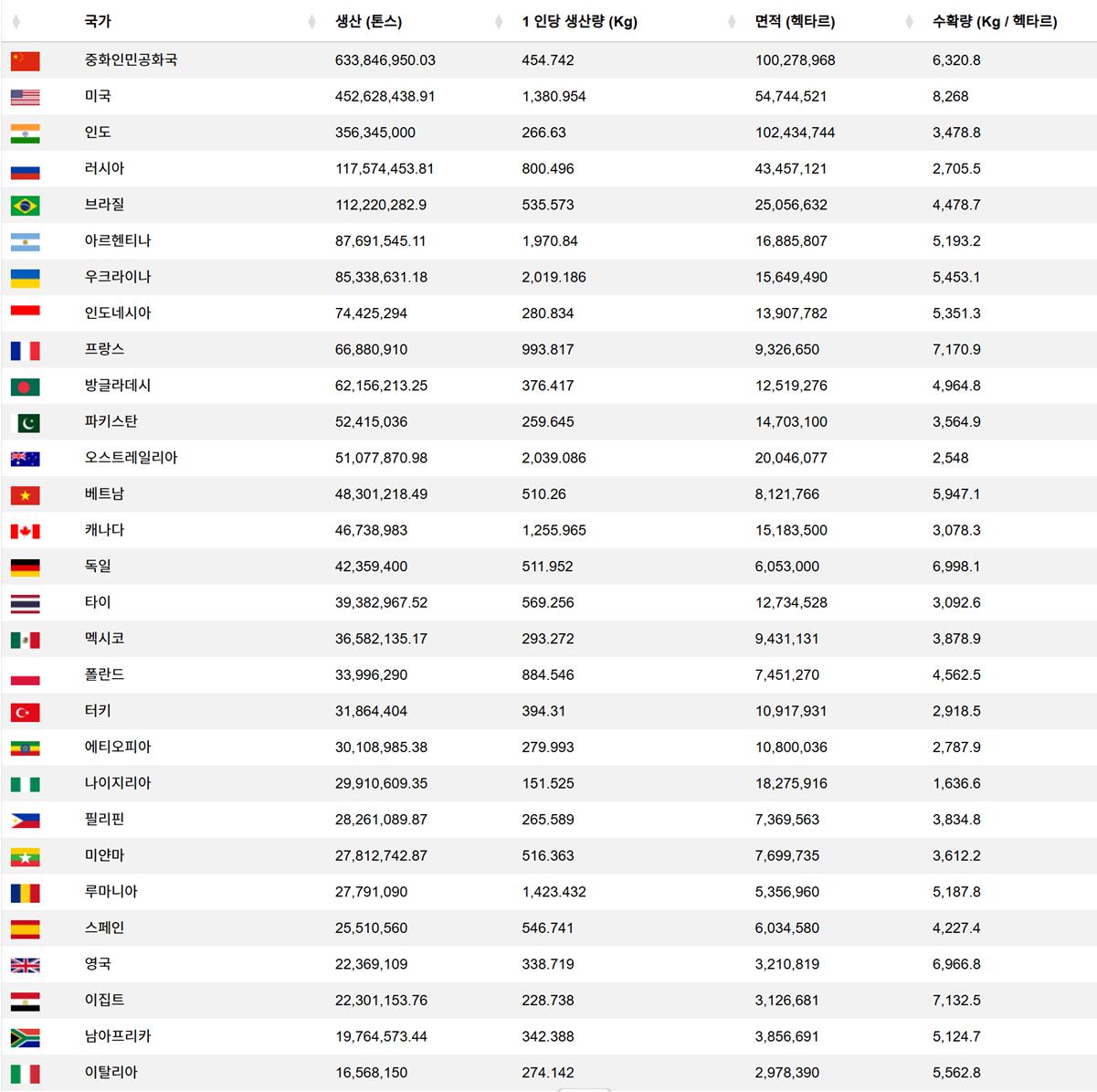Select the Canada flag icon
This screenshot has height=1092, width=1097.
[x=25, y=531]
